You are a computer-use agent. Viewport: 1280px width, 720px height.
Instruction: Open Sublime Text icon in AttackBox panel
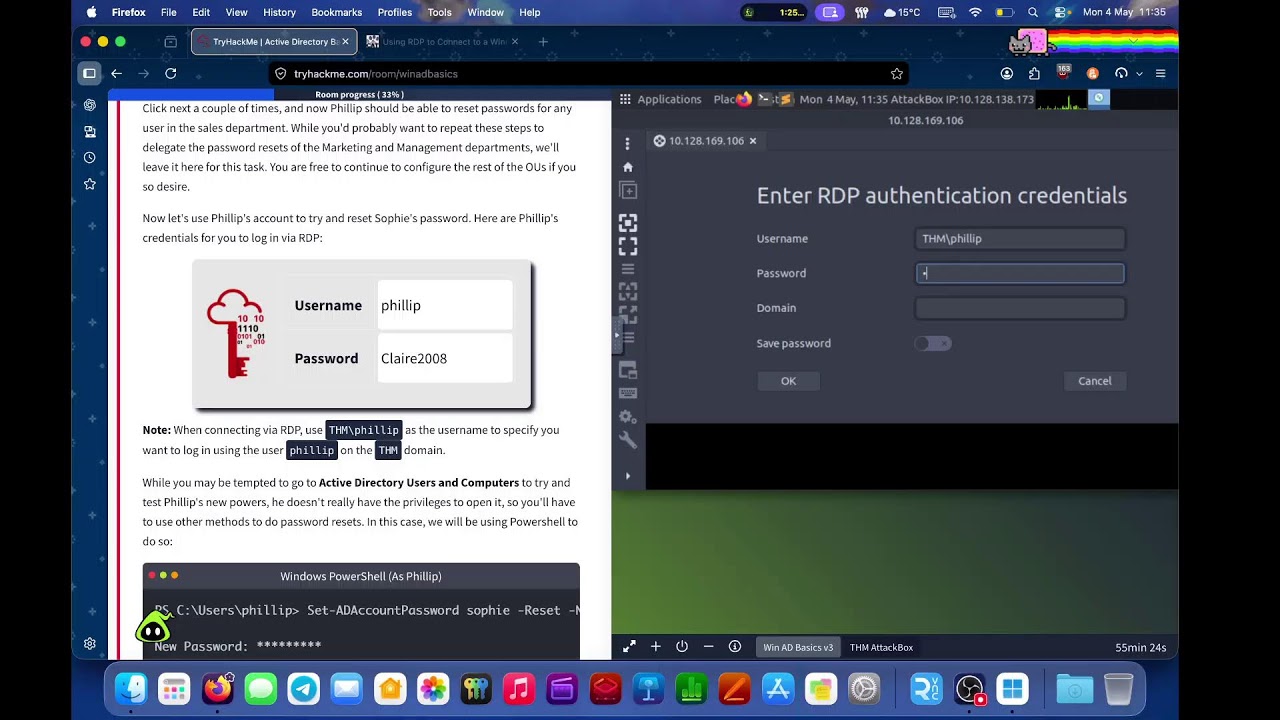[x=785, y=99]
